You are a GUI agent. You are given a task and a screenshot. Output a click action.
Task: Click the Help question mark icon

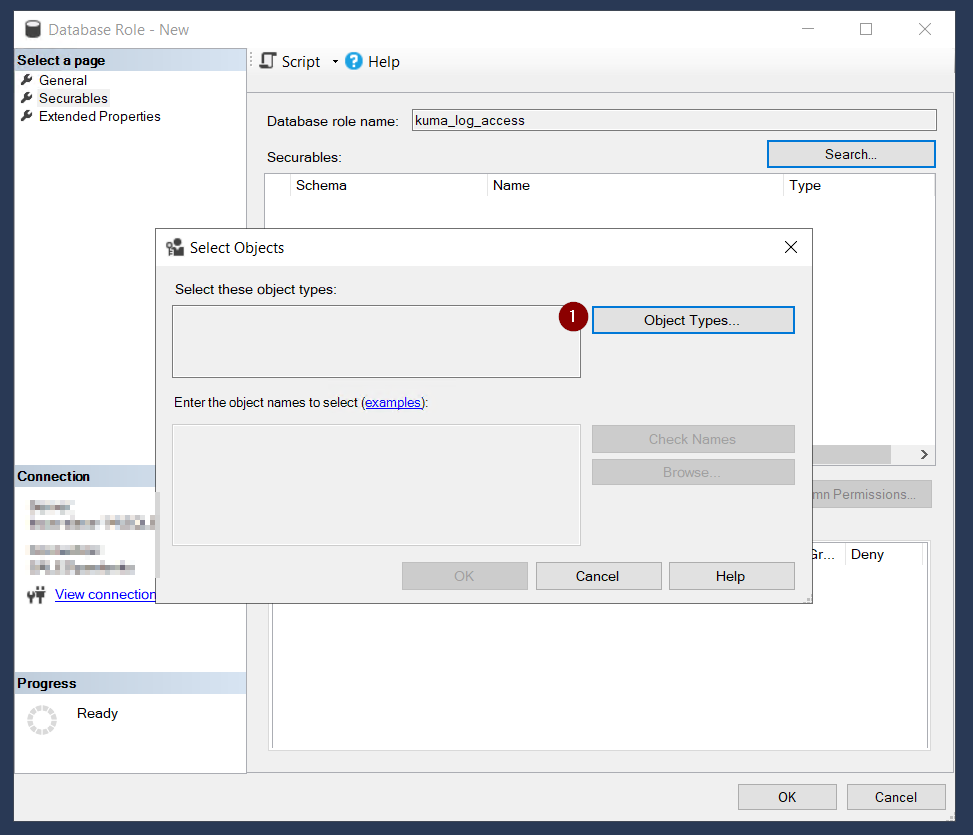coord(354,61)
